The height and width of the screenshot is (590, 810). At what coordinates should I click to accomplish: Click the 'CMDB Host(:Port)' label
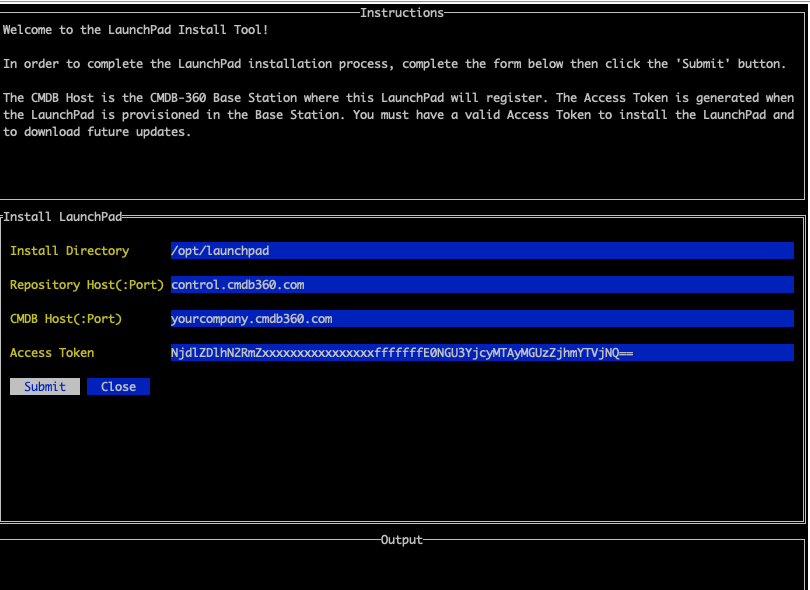click(66, 319)
